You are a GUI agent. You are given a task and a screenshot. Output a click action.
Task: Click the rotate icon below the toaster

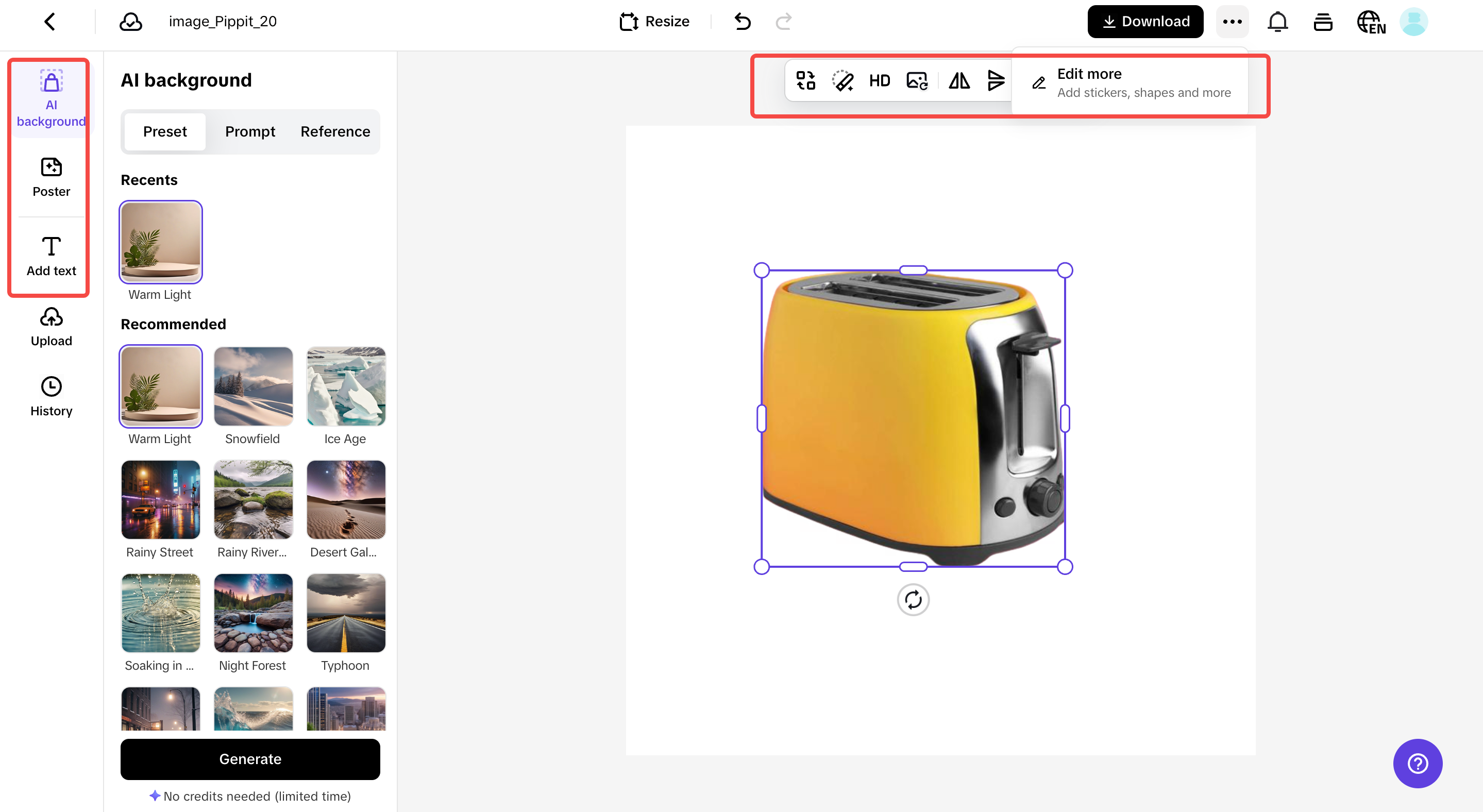coord(913,599)
